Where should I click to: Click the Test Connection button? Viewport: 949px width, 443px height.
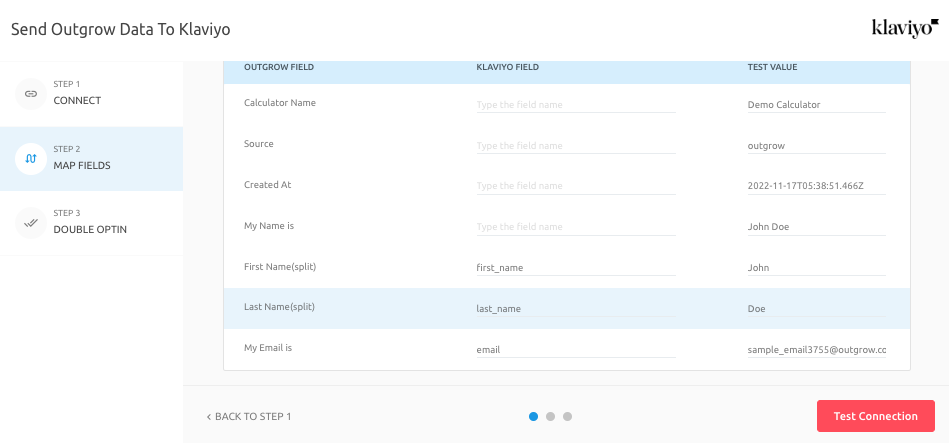click(876, 416)
